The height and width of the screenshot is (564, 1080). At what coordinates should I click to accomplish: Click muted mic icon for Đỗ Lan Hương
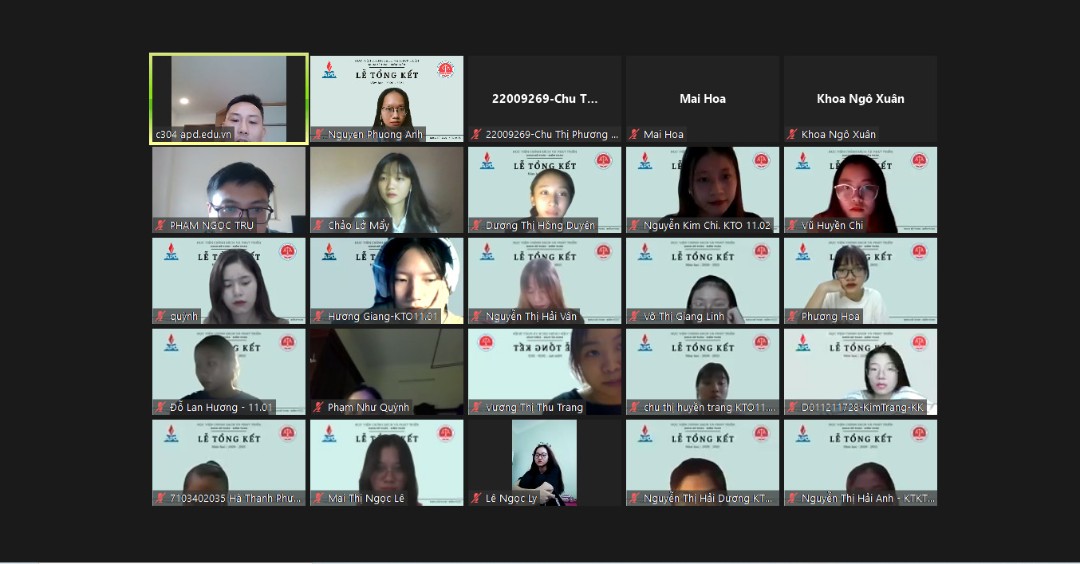tap(161, 408)
